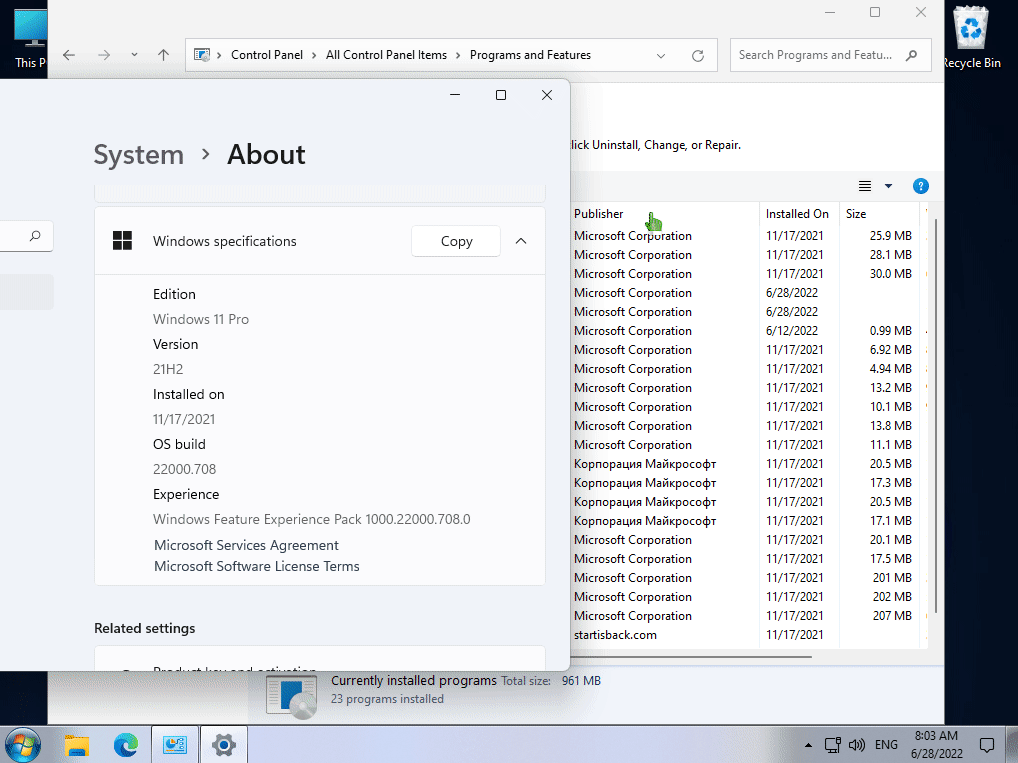Screen dimensions: 1018x763
Task: Open the view options dropdown arrow
Action: pos(888,186)
